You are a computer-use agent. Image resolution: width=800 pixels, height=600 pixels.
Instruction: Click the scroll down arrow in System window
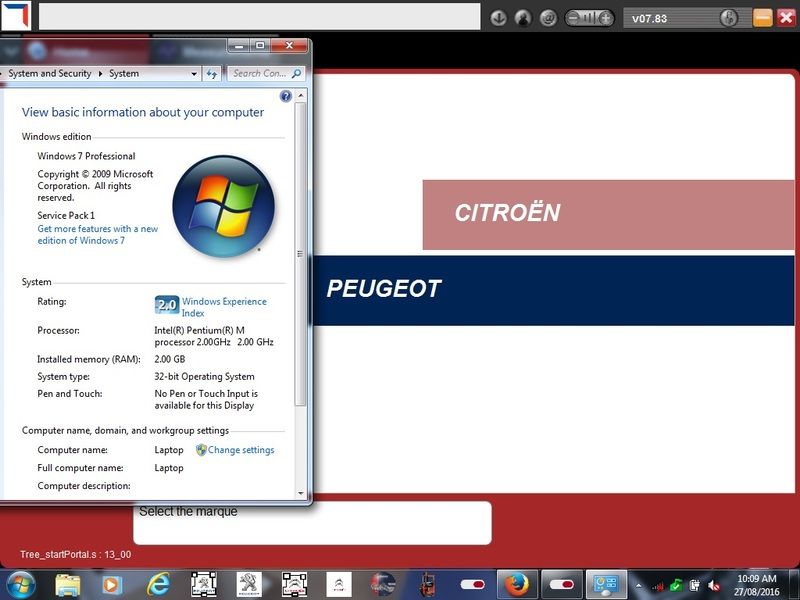coord(301,493)
